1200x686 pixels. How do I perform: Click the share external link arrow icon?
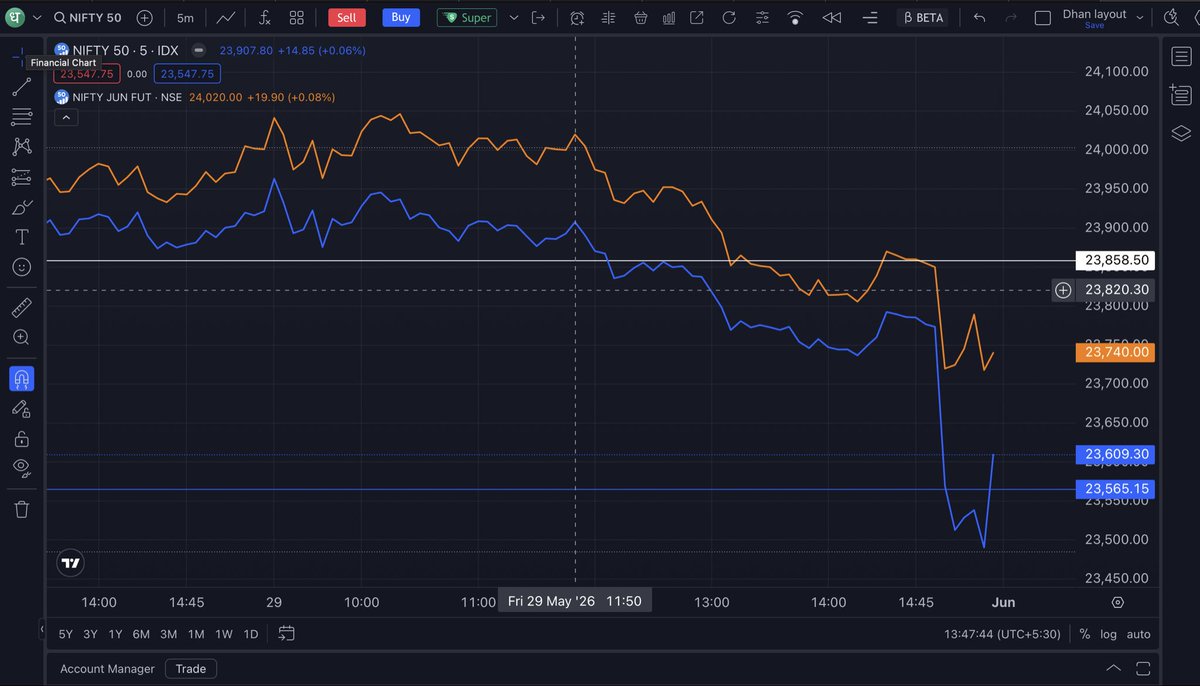(x=697, y=17)
